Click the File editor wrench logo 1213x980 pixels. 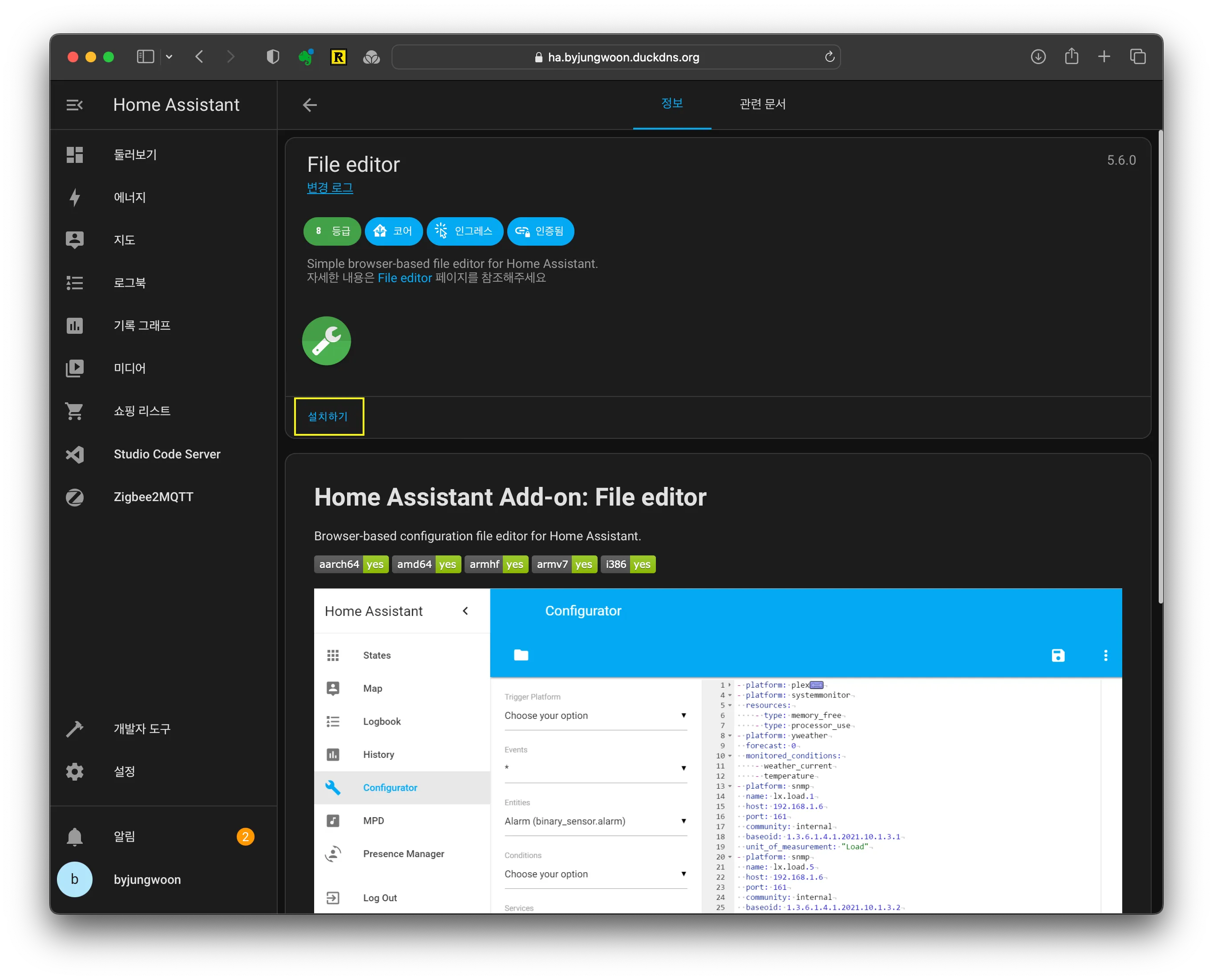pos(326,341)
